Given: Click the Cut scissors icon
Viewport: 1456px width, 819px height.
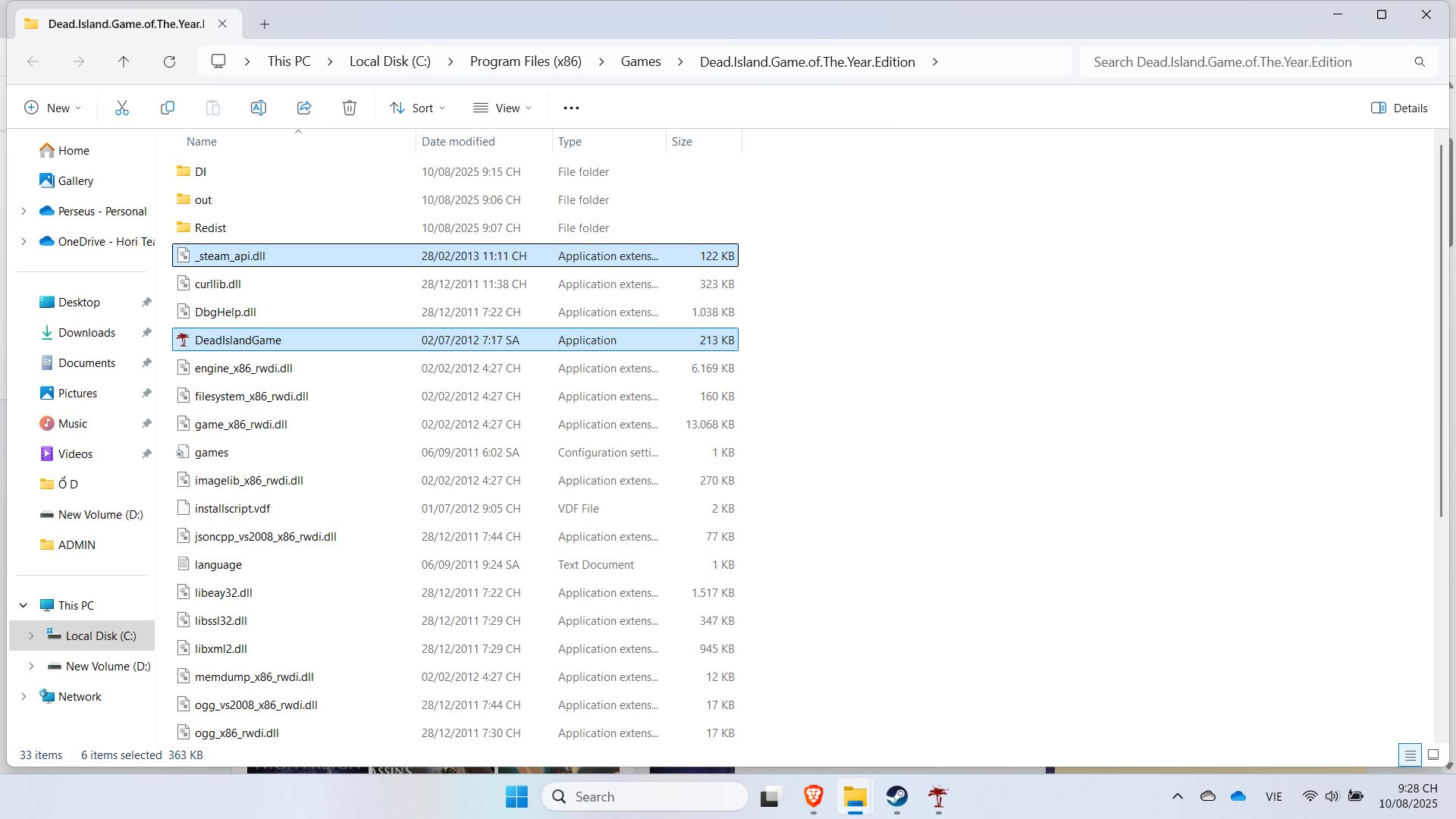Looking at the screenshot, I should coord(122,108).
